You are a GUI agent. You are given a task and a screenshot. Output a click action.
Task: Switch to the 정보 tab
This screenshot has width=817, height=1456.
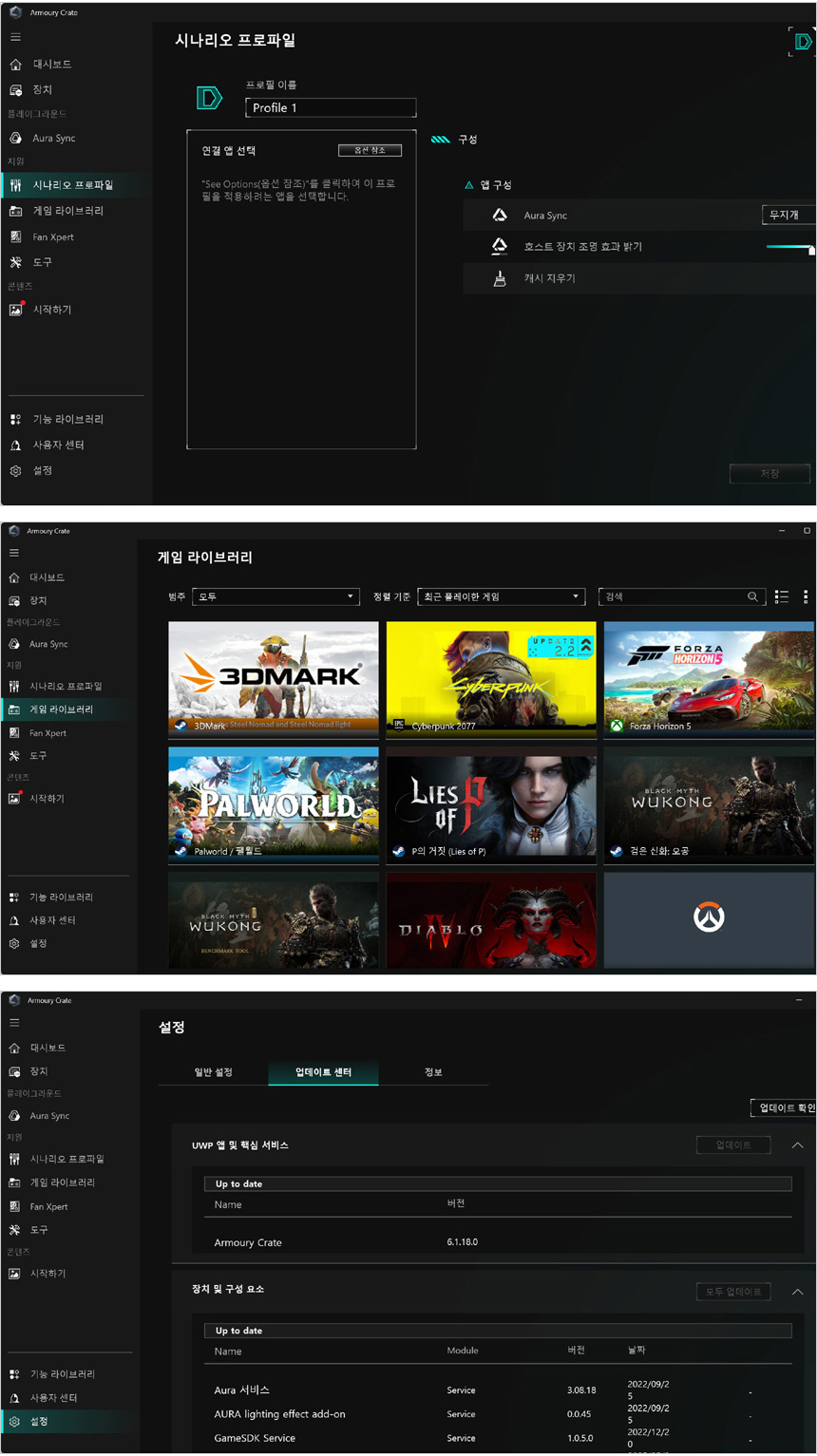[433, 1072]
